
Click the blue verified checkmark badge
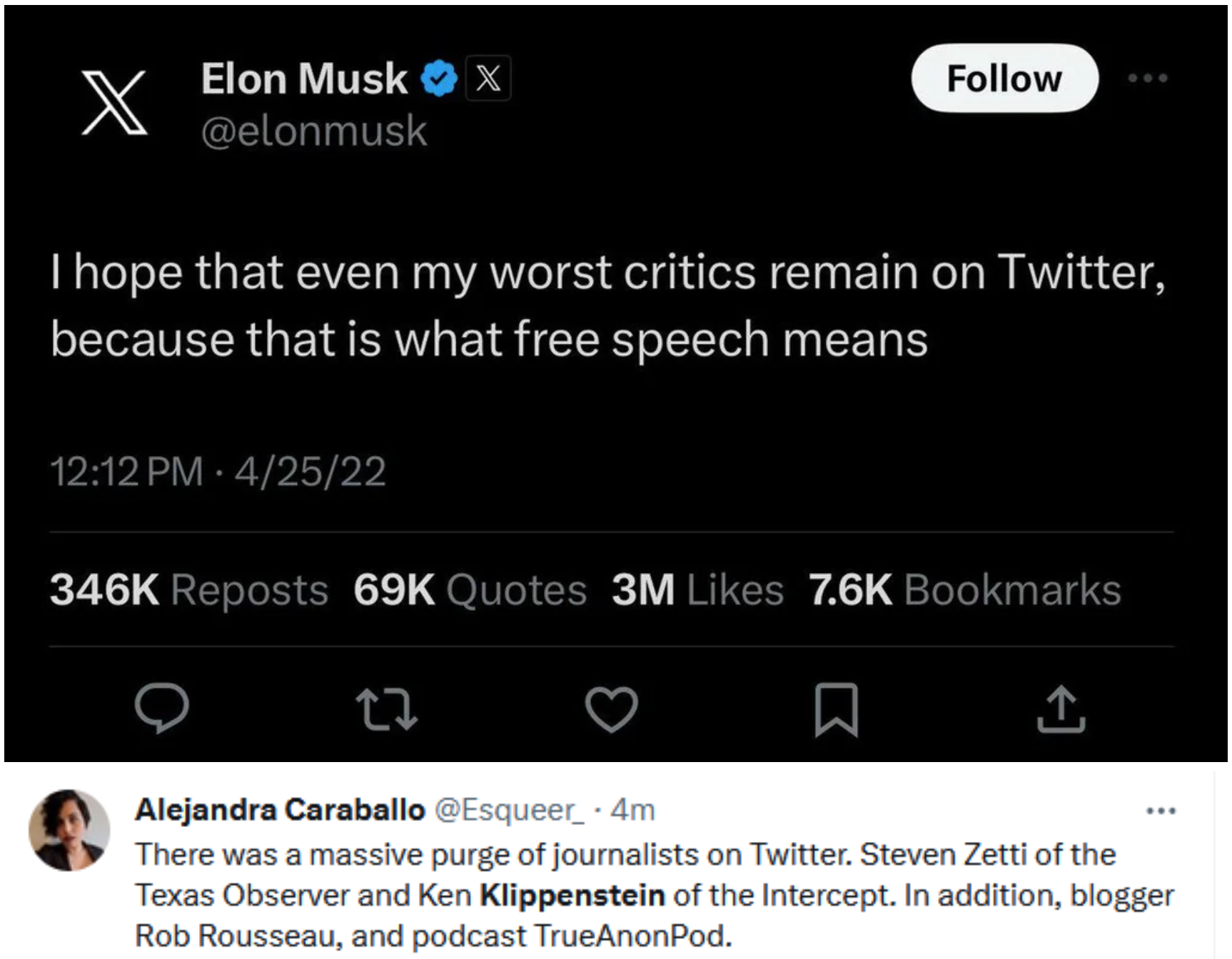[x=438, y=78]
